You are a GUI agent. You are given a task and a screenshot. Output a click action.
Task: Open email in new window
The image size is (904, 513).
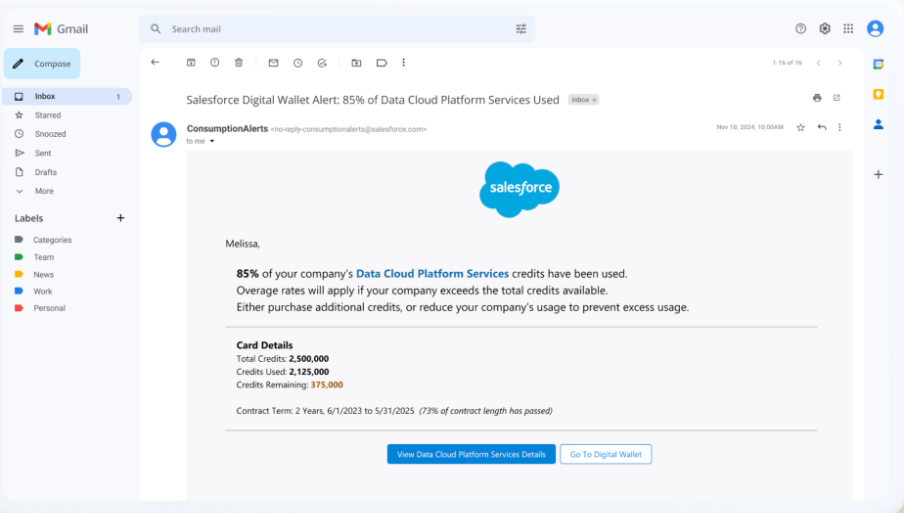(837, 98)
